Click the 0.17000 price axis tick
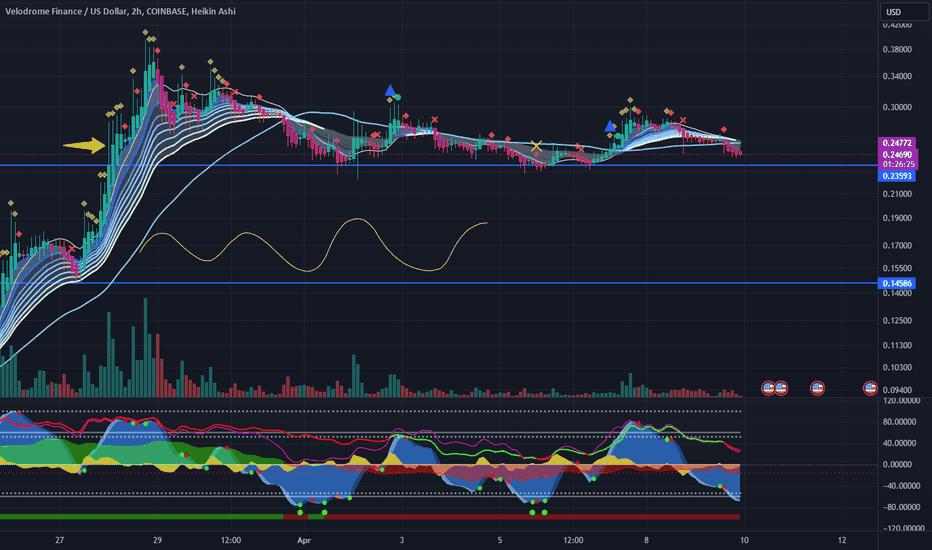Screen dimensions: 932x550 pyautogui.click(x=897, y=245)
